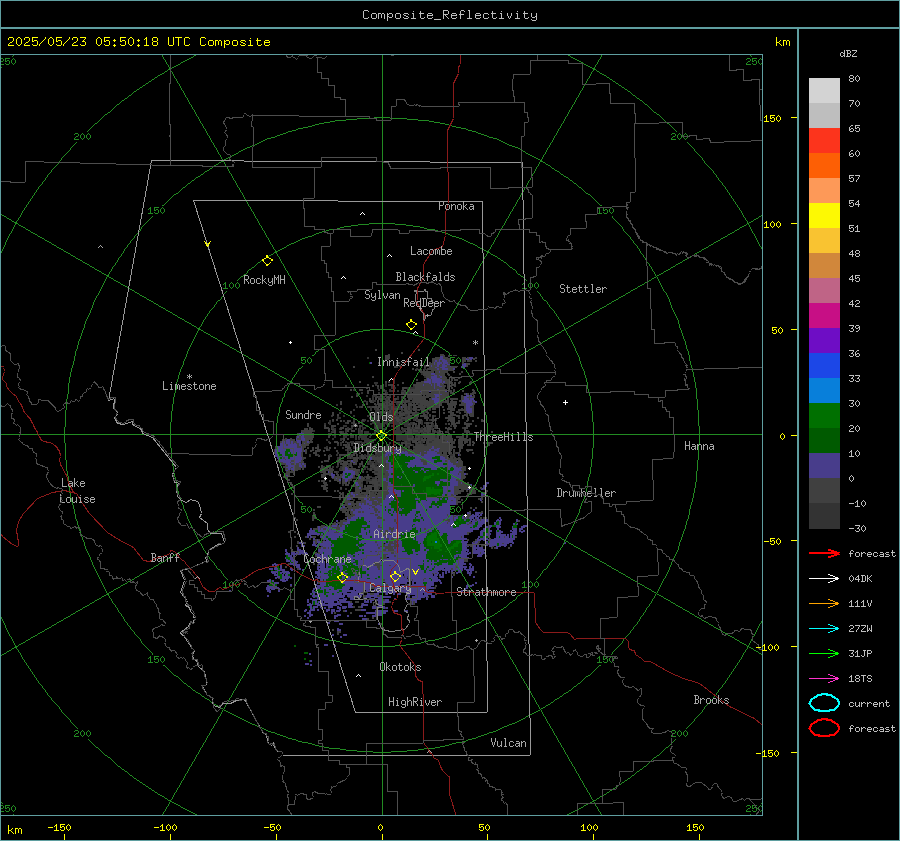Click the -150 value on bottom axis
Viewport: 900px width, 841px height.
tap(59, 828)
